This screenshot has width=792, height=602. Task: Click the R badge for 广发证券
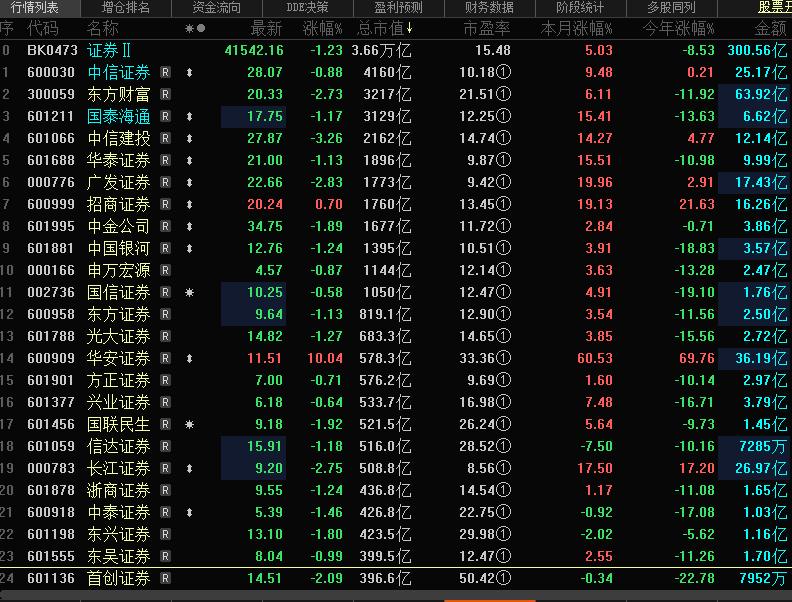tap(165, 182)
